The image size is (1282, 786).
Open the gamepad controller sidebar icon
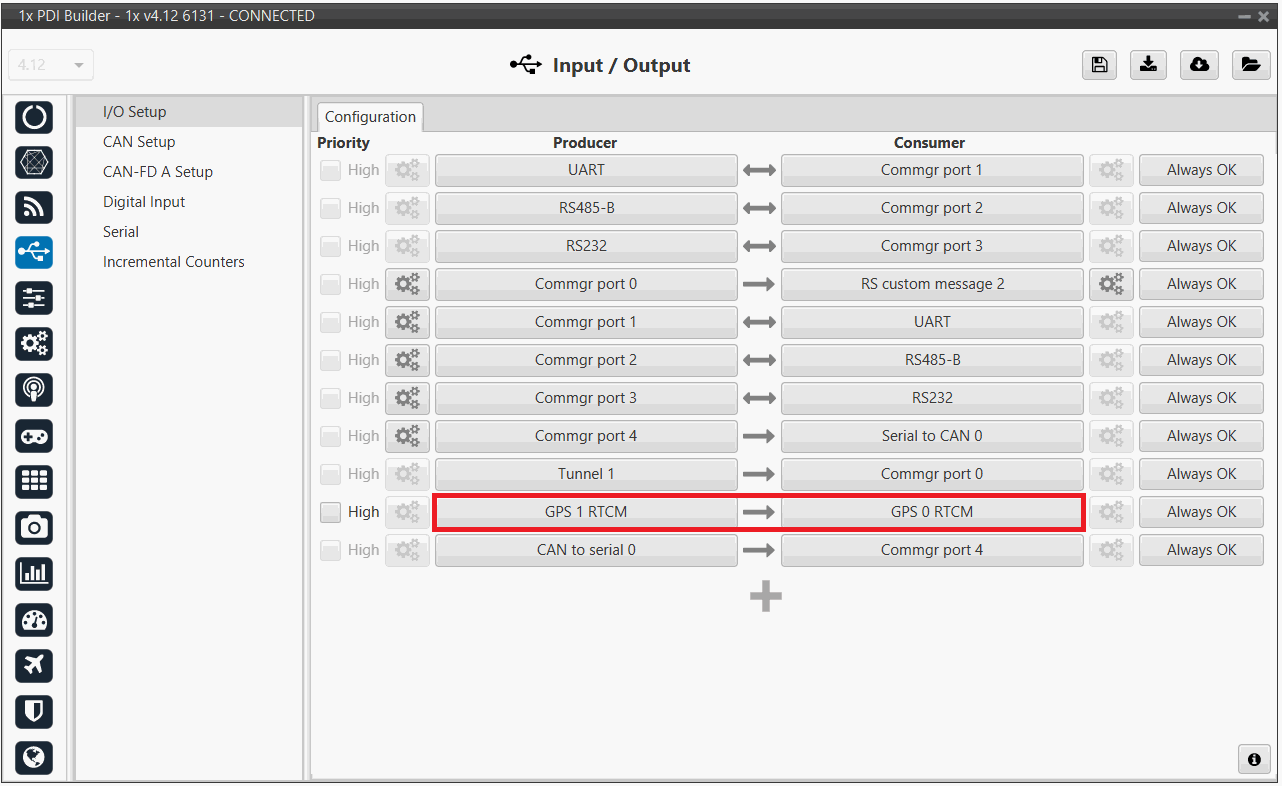(34, 436)
